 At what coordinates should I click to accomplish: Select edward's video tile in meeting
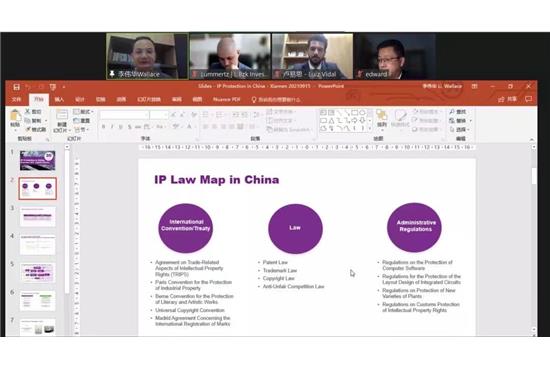pyautogui.click(x=395, y=56)
